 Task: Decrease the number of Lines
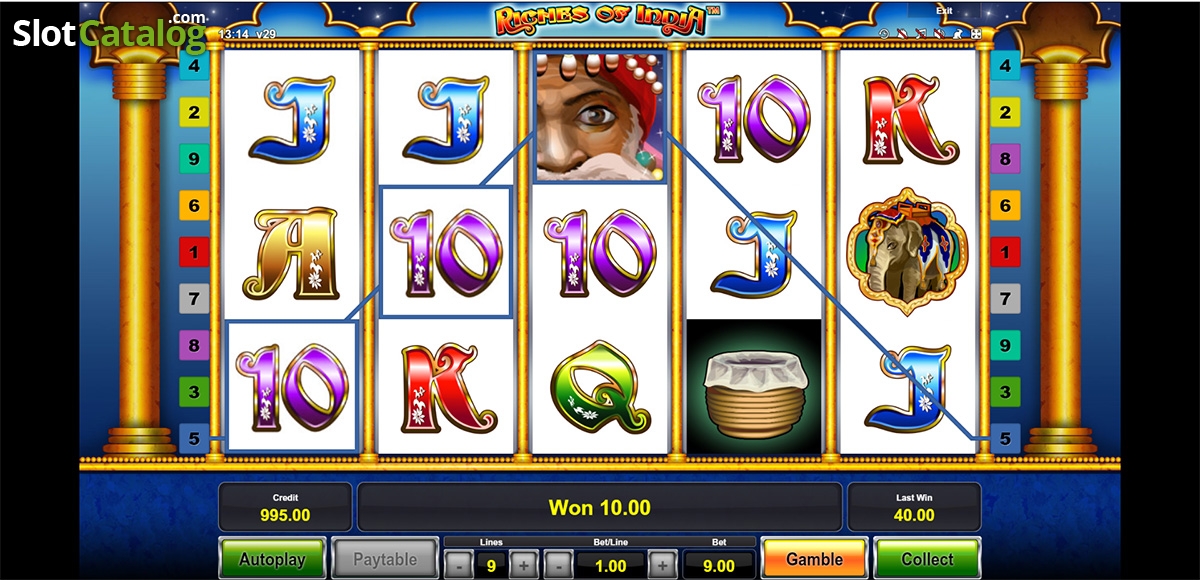(458, 565)
